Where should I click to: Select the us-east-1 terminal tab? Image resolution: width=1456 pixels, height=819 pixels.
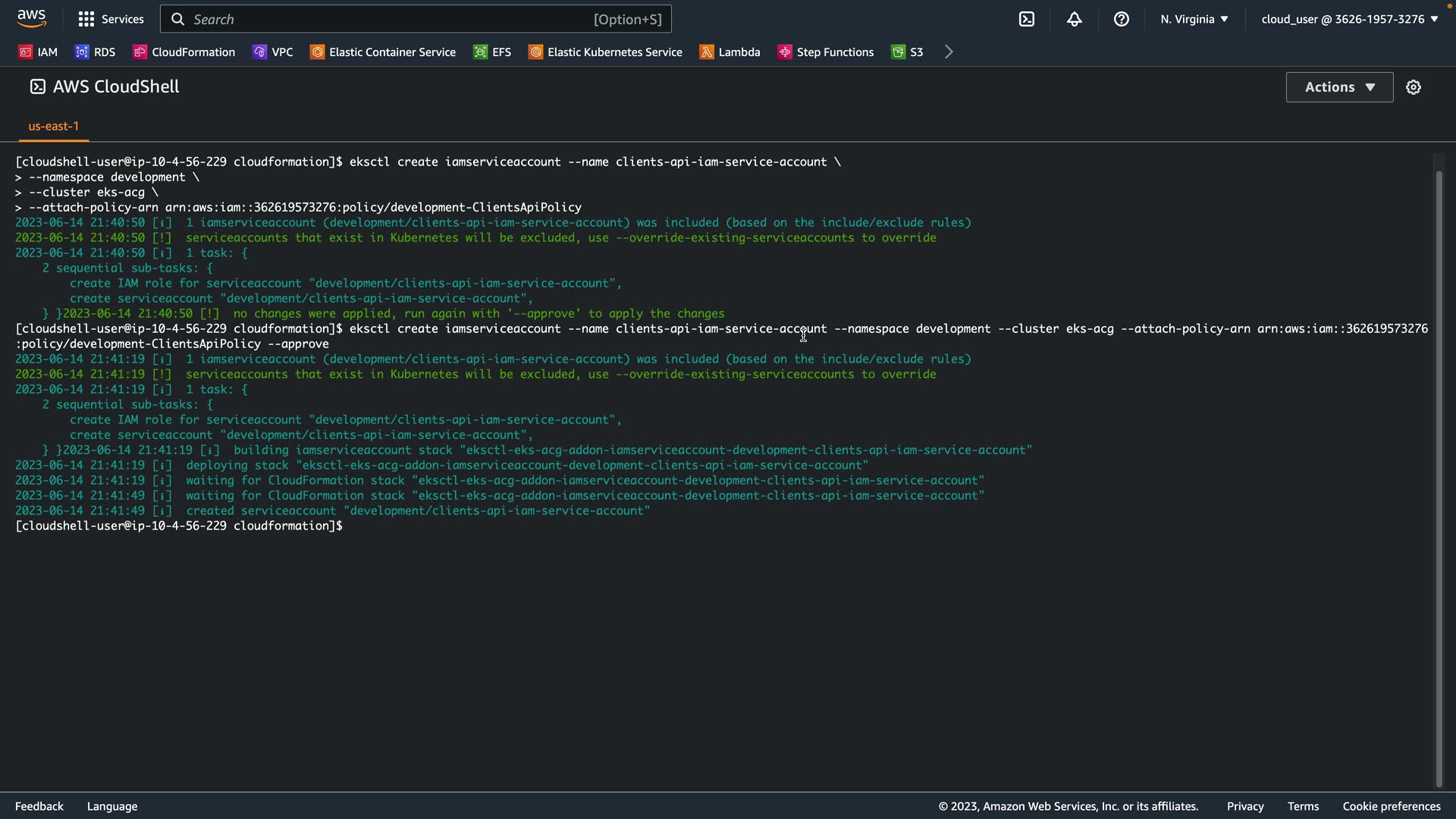click(53, 126)
